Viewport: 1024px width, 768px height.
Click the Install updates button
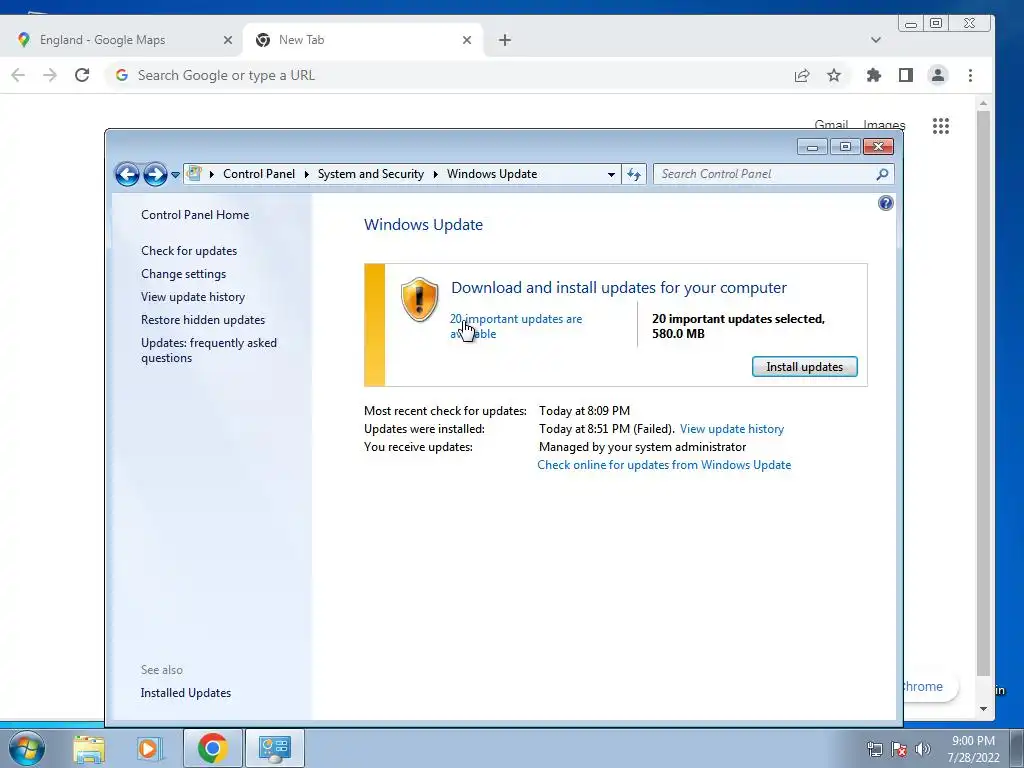point(805,367)
